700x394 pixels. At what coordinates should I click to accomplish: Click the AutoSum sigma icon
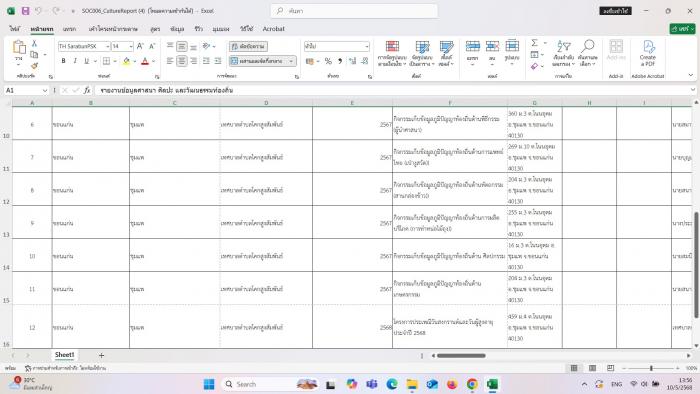point(534,43)
